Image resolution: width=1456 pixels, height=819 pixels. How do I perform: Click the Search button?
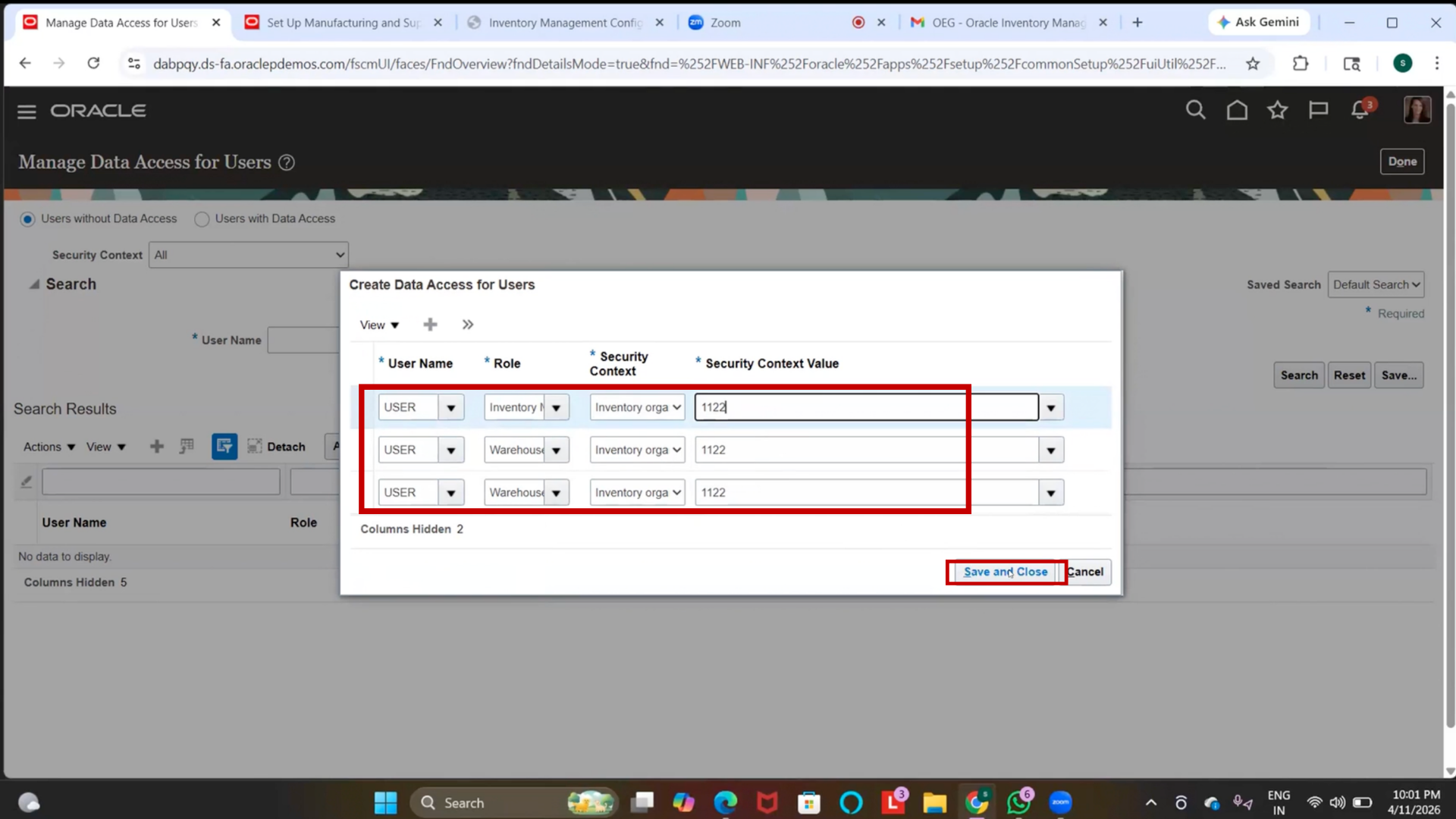point(1299,375)
